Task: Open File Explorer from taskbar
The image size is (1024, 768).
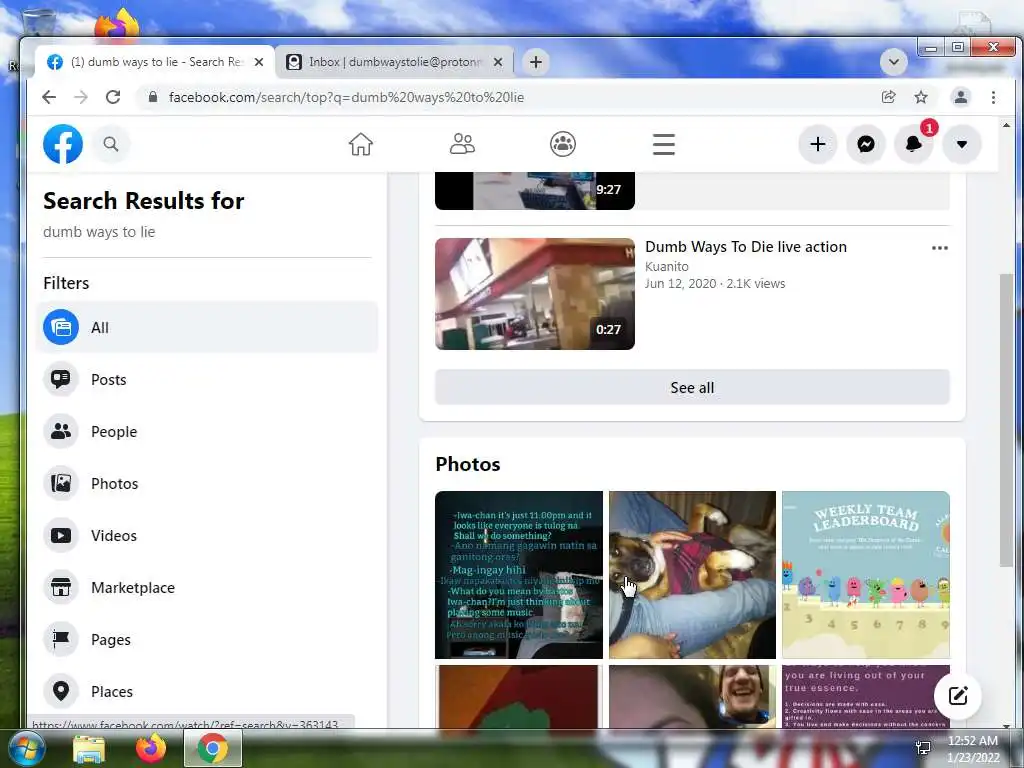Action: pos(89,748)
